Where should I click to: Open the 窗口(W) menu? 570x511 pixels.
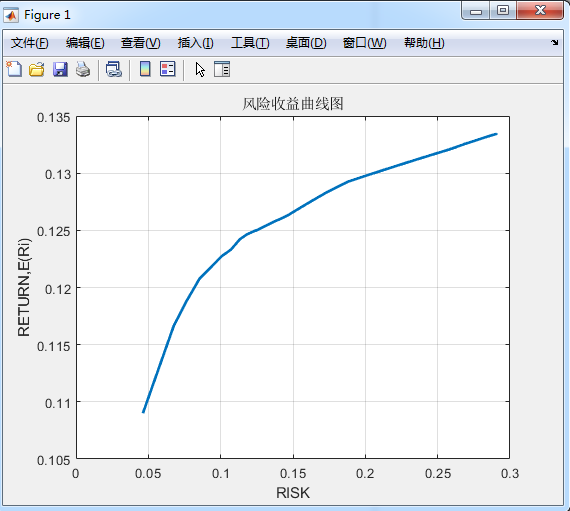tap(365, 43)
